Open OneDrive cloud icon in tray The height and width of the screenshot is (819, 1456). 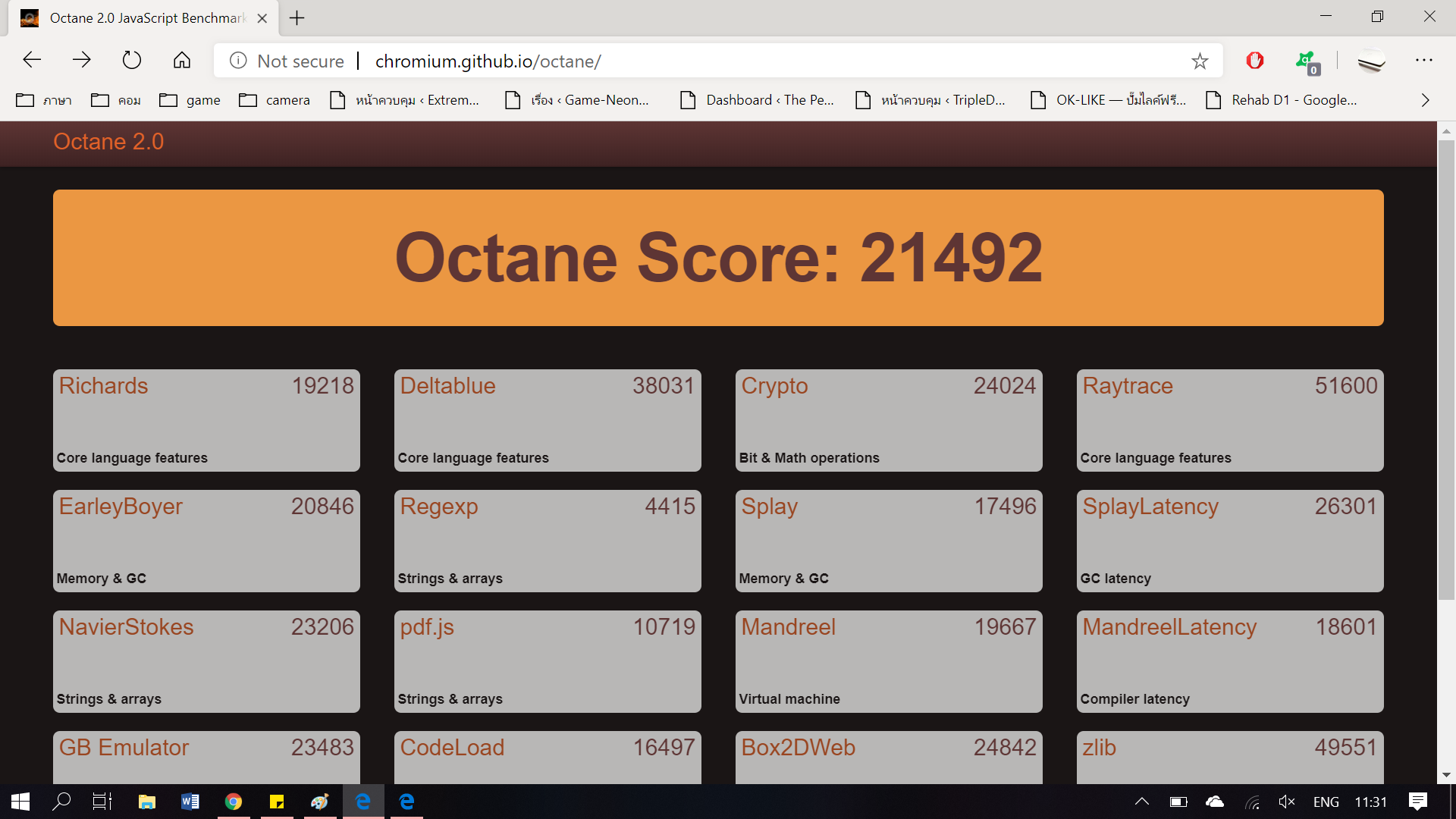[x=1215, y=802]
